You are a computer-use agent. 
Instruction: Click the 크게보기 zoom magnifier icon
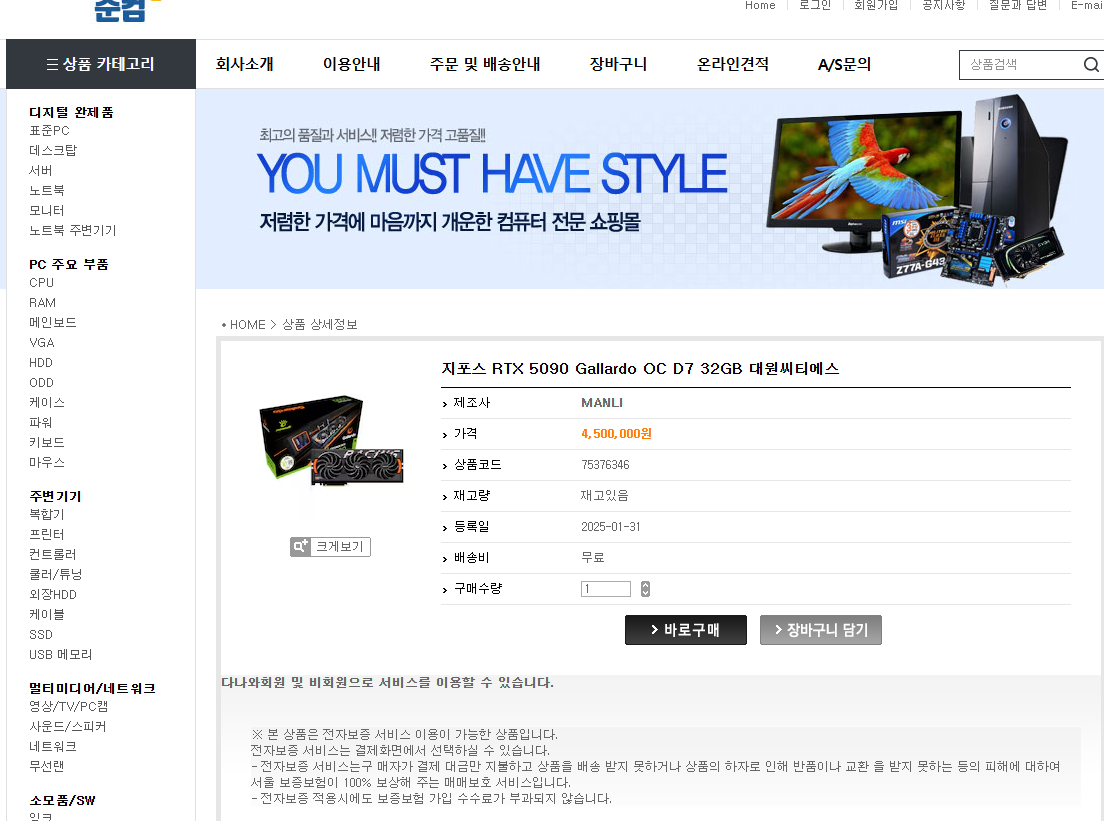[299, 546]
